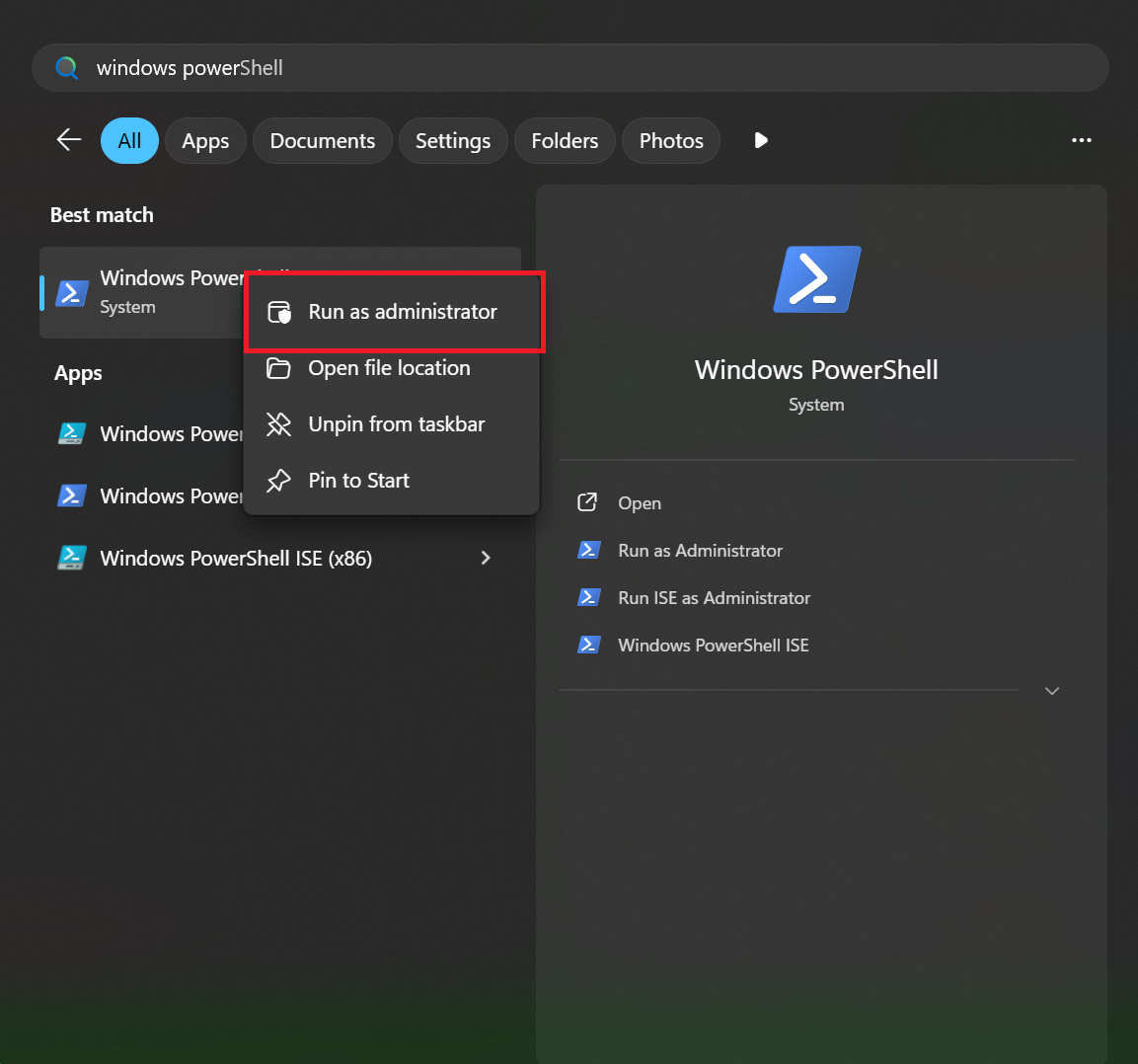
Task: Click the search magnifier icon
Action: click(66, 68)
